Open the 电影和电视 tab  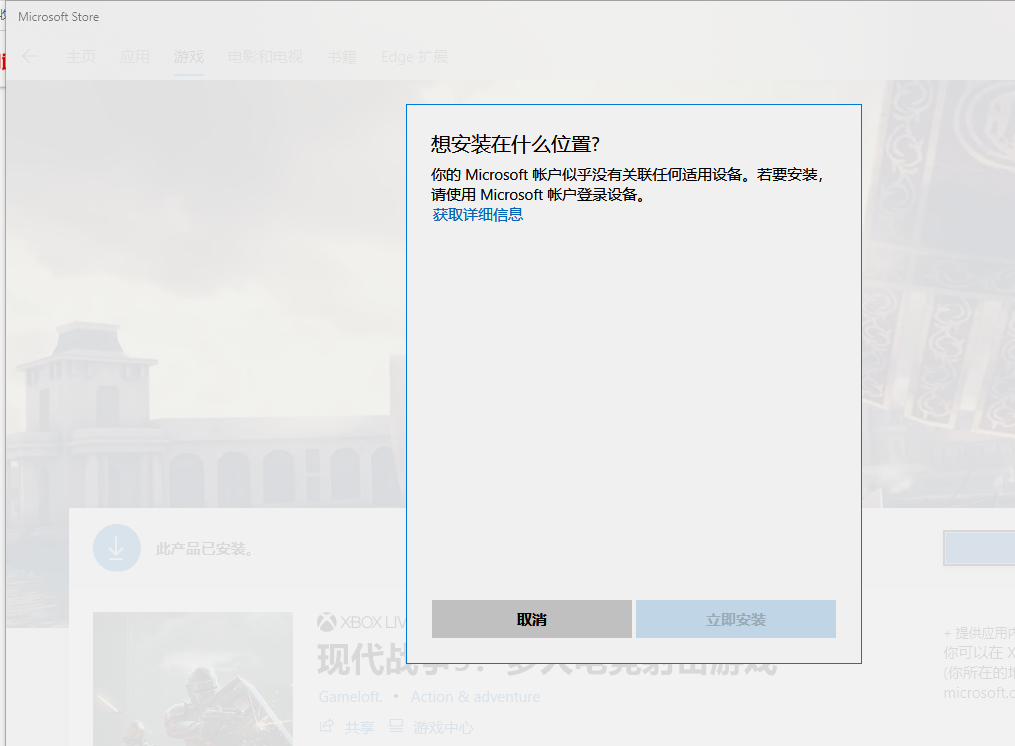[265, 57]
